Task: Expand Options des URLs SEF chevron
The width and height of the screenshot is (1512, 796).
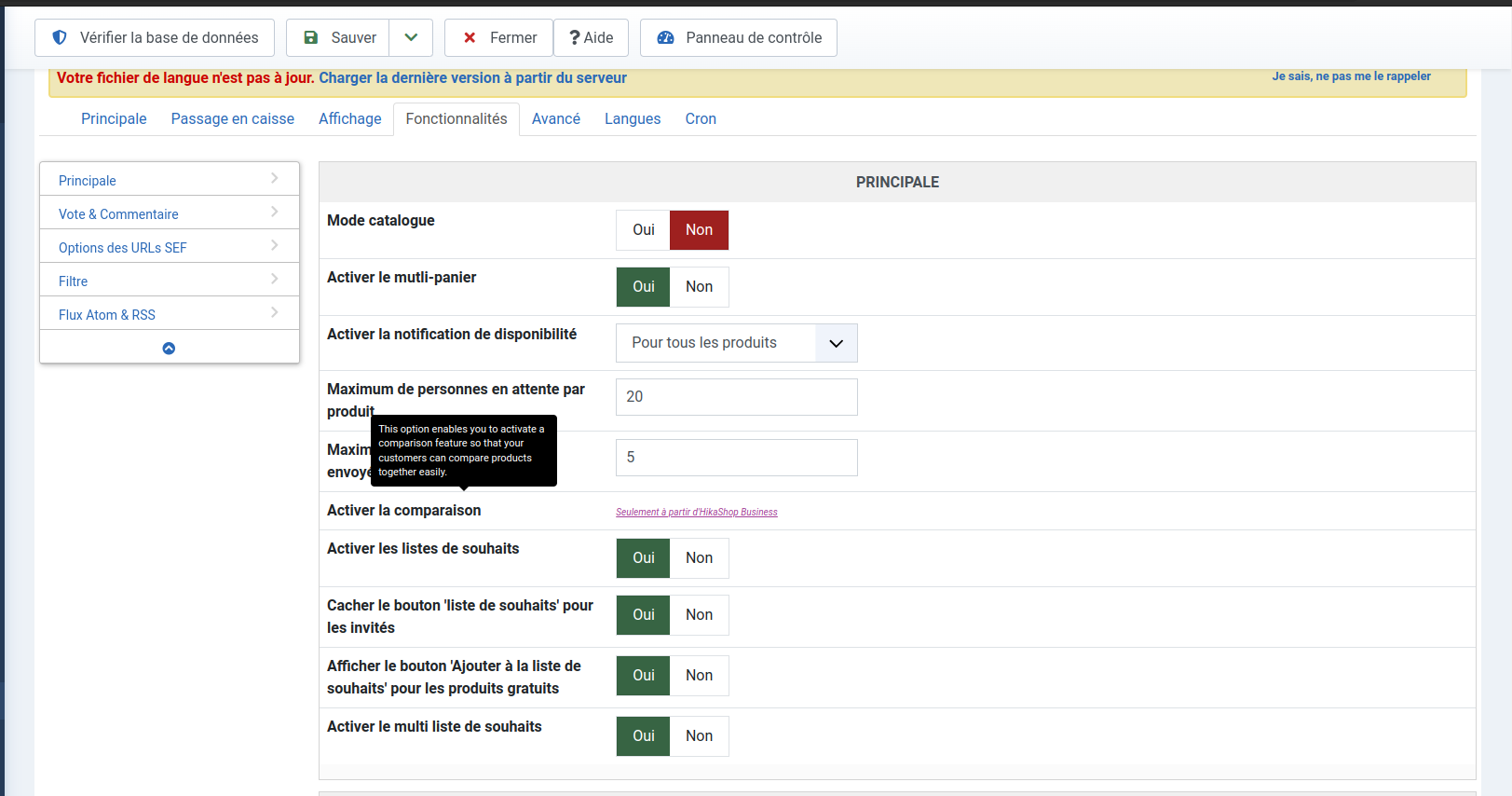Action: [274, 245]
